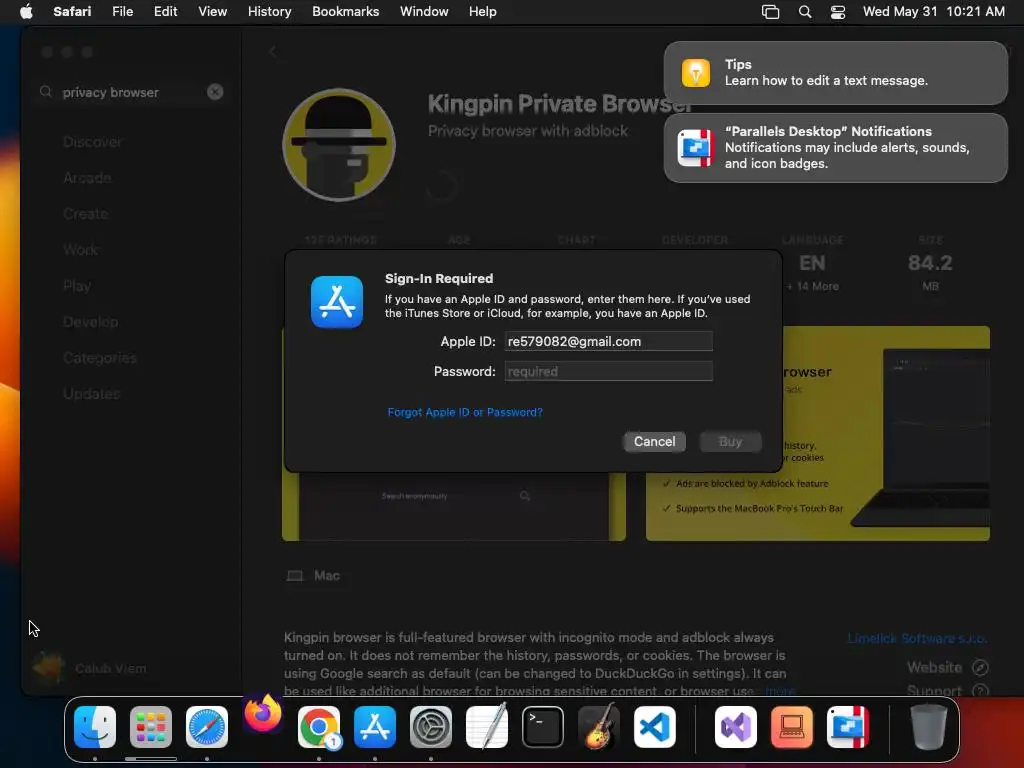Open Safari from the Dock
The image size is (1024, 768).
click(207, 727)
